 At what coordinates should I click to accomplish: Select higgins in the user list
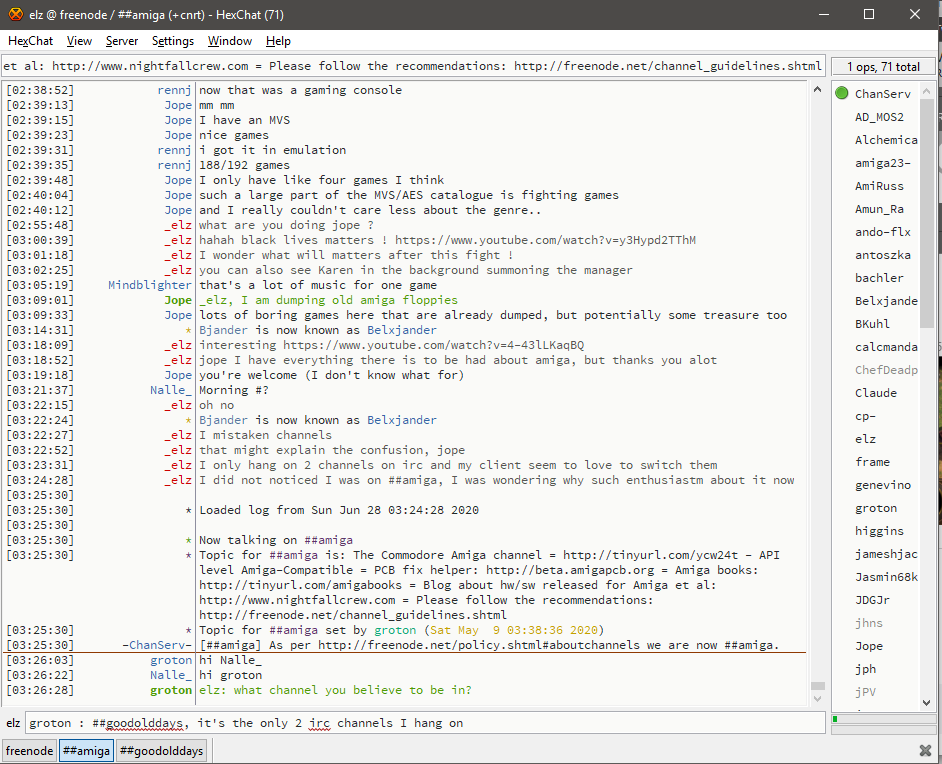click(x=879, y=531)
